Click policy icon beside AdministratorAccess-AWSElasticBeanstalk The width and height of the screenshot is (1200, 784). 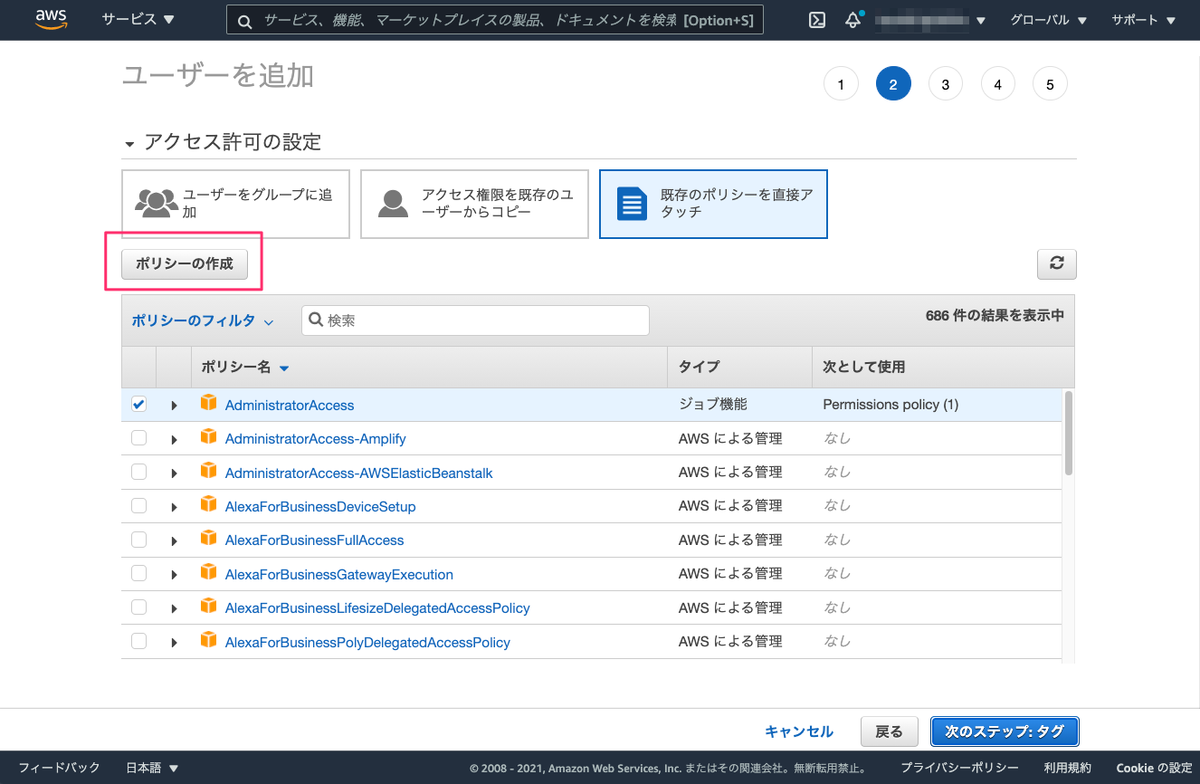pyautogui.click(x=208, y=471)
